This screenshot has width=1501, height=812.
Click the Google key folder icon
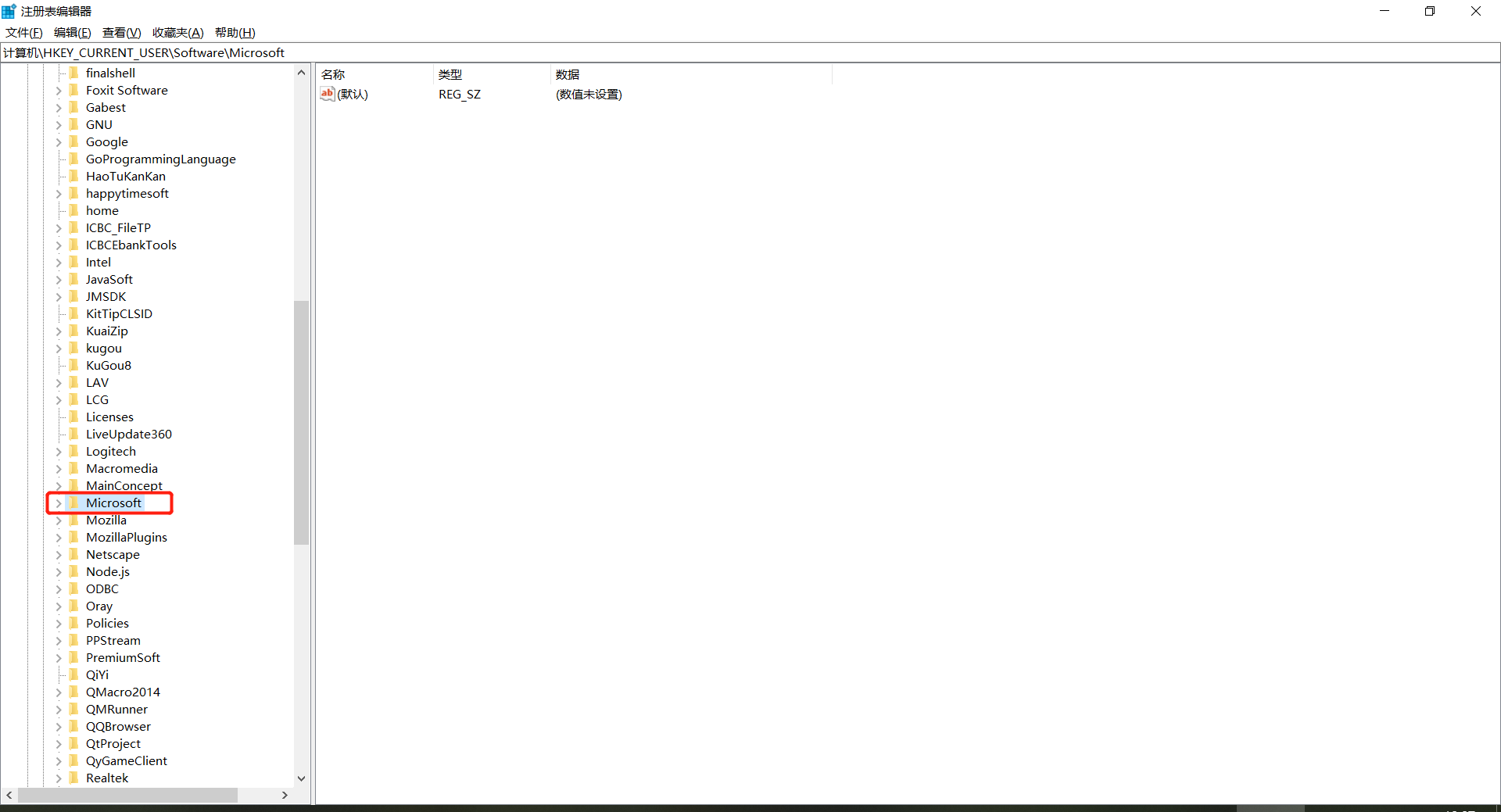pos(74,141)
